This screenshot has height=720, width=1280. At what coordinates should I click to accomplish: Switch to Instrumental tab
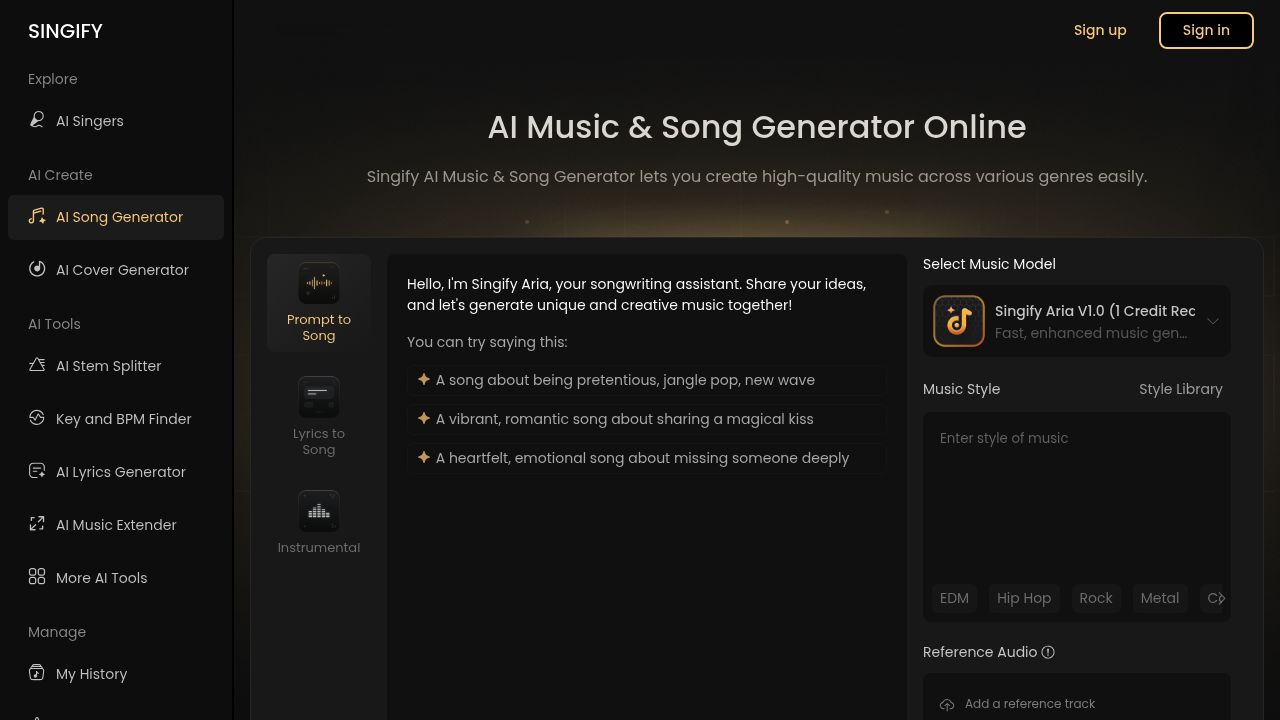319,523
